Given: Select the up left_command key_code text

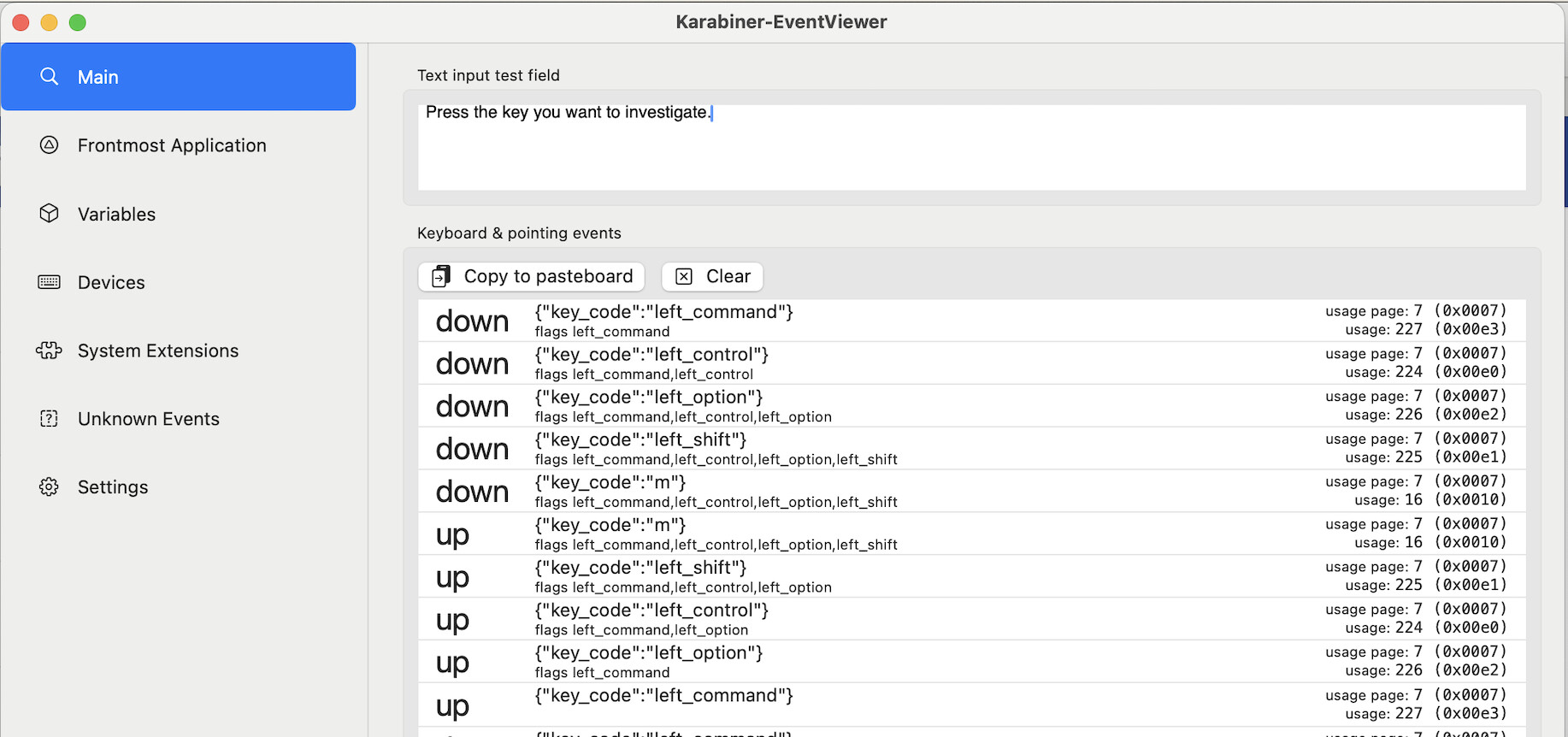Looking at the screenshot, I should (x=664, y=697).
